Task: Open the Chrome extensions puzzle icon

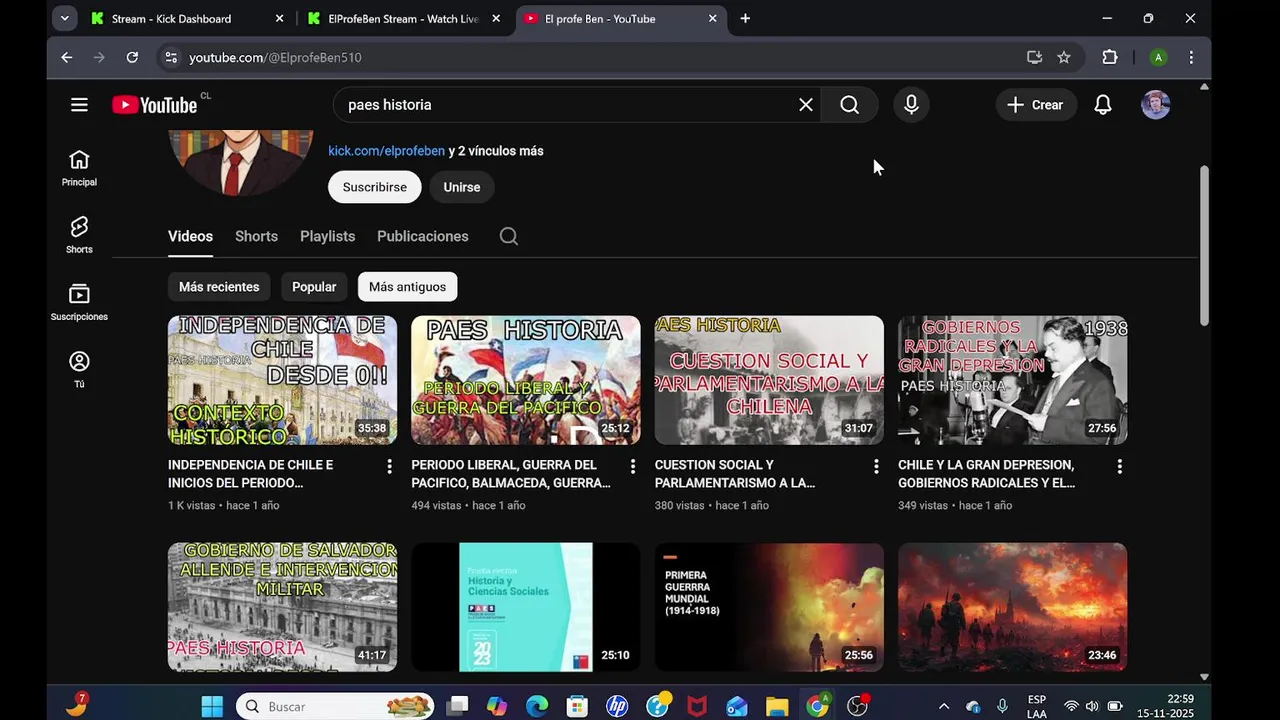Action: [1110, 57]
